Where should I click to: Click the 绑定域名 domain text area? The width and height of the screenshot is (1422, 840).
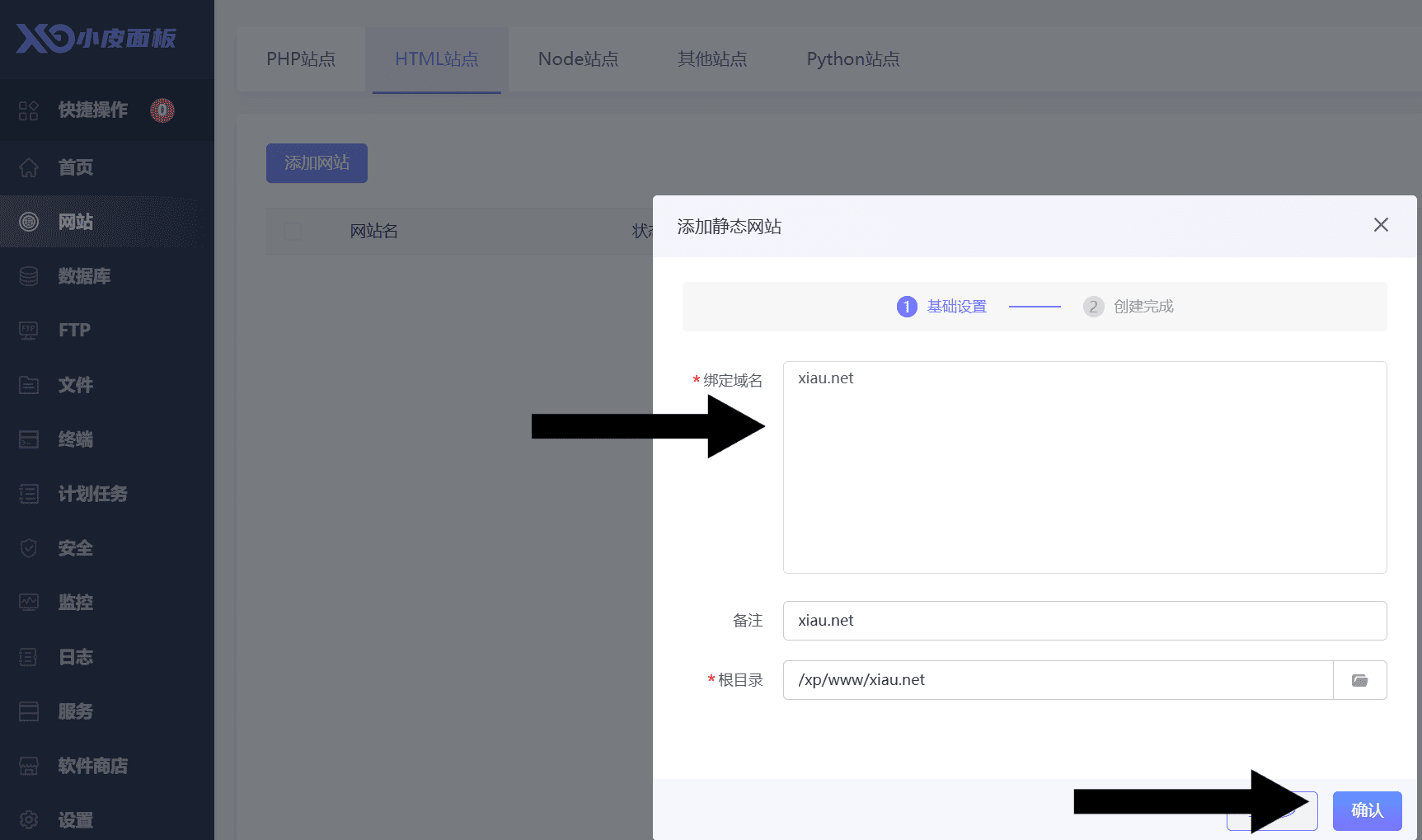coord(1084,467)
